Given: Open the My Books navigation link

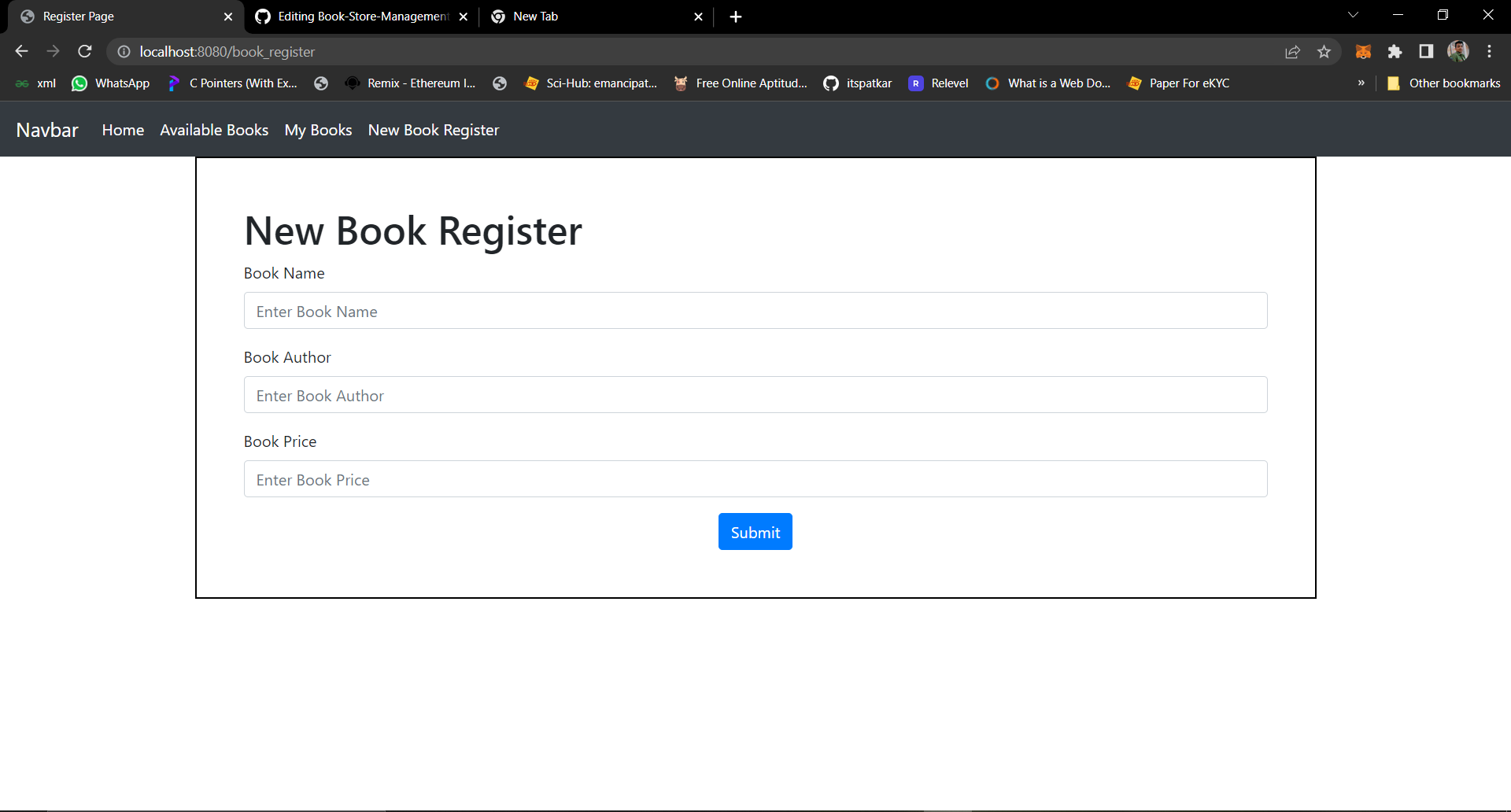Looking at the screenshot, I should pos(318,130).
